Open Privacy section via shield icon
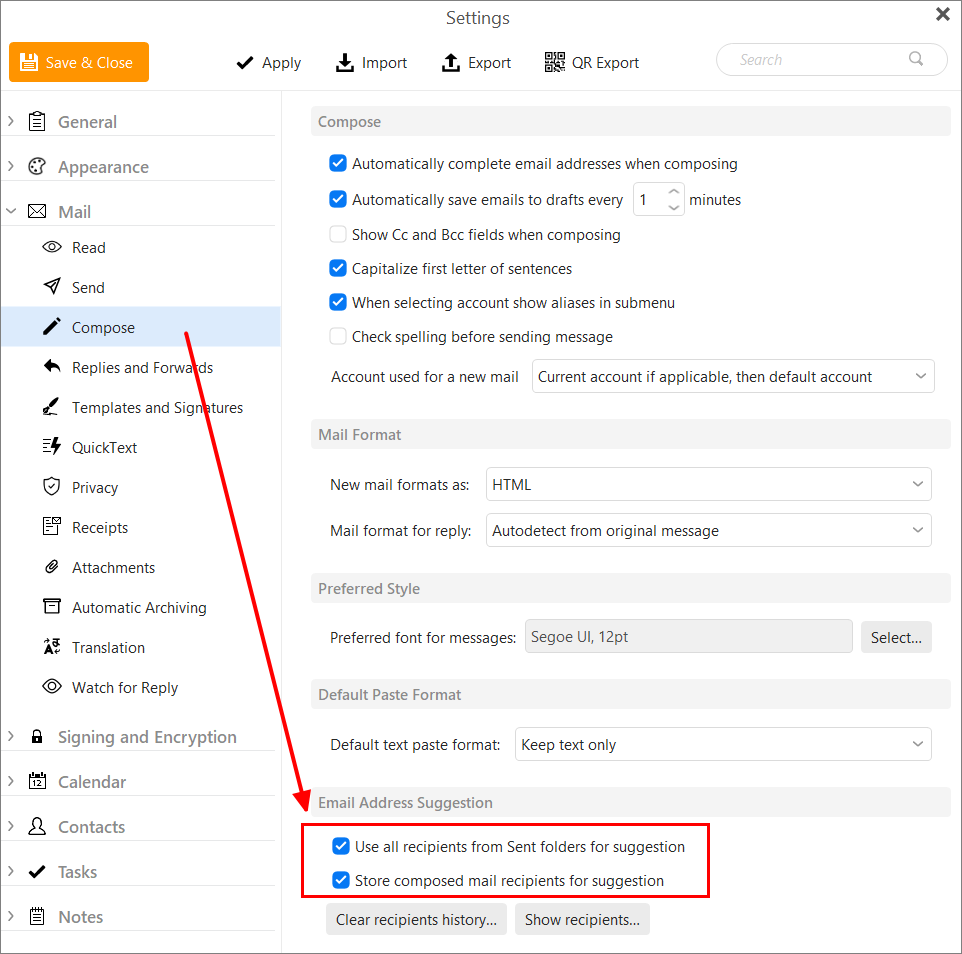Image resolution: width=962 pixels, height=954 pixels. coord(52,487)
